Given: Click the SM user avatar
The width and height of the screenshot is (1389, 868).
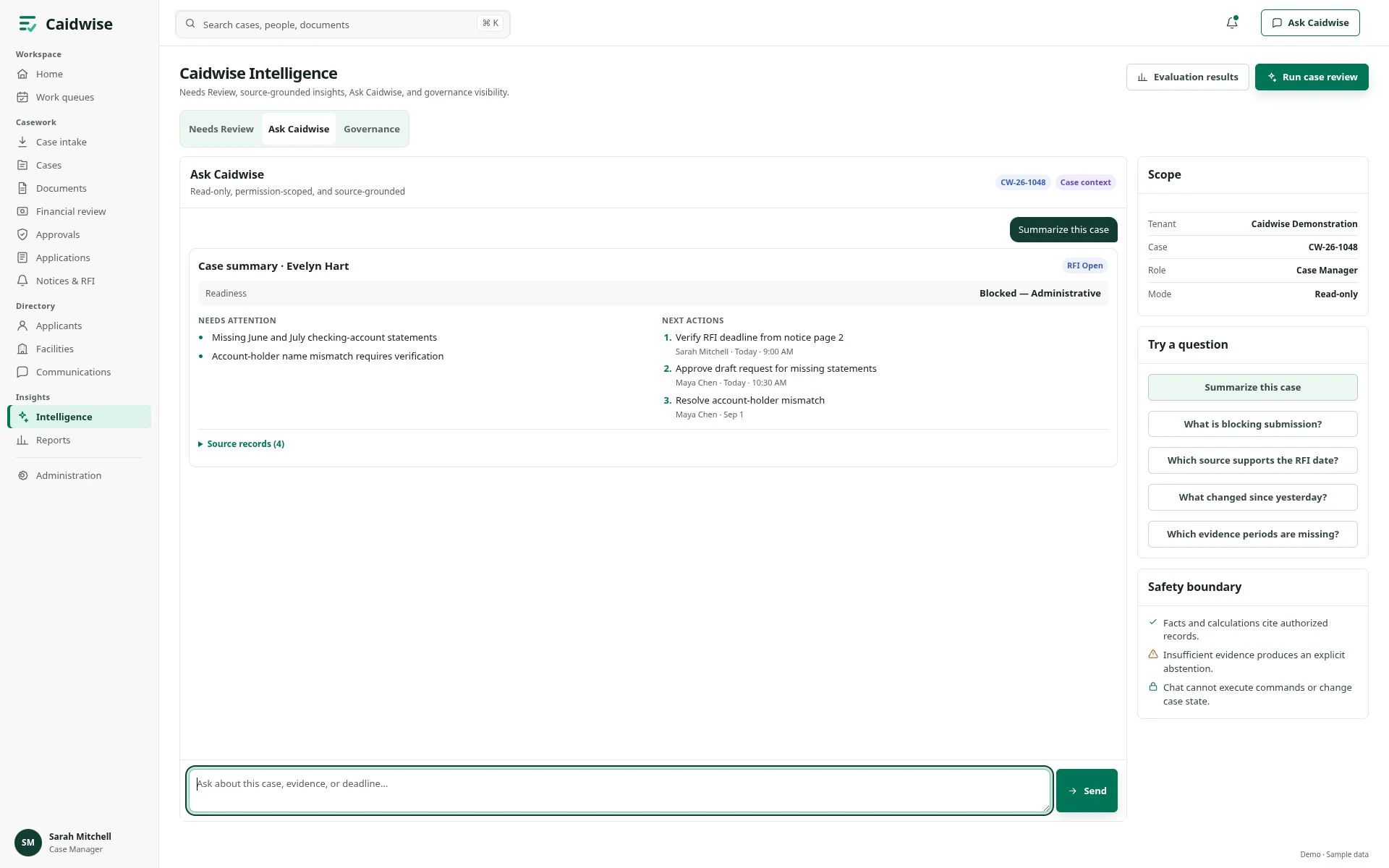Looking at the screenshot, I should coord(28,843).
